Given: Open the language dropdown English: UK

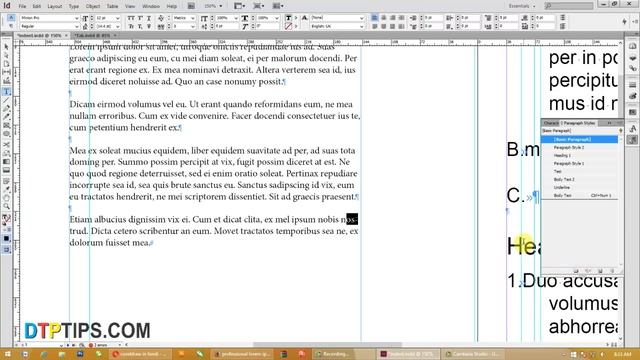Looking at the screenshot, I should click(x=361, y=27).
